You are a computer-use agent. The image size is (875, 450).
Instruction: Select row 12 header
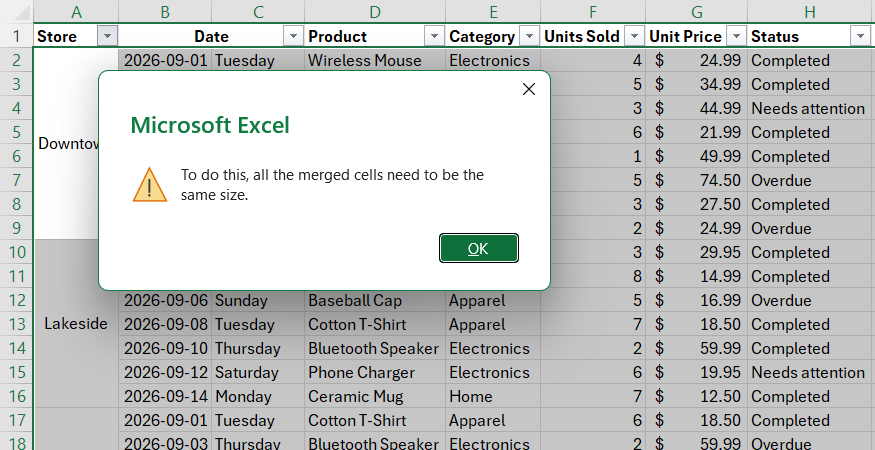tap(16, 300)
